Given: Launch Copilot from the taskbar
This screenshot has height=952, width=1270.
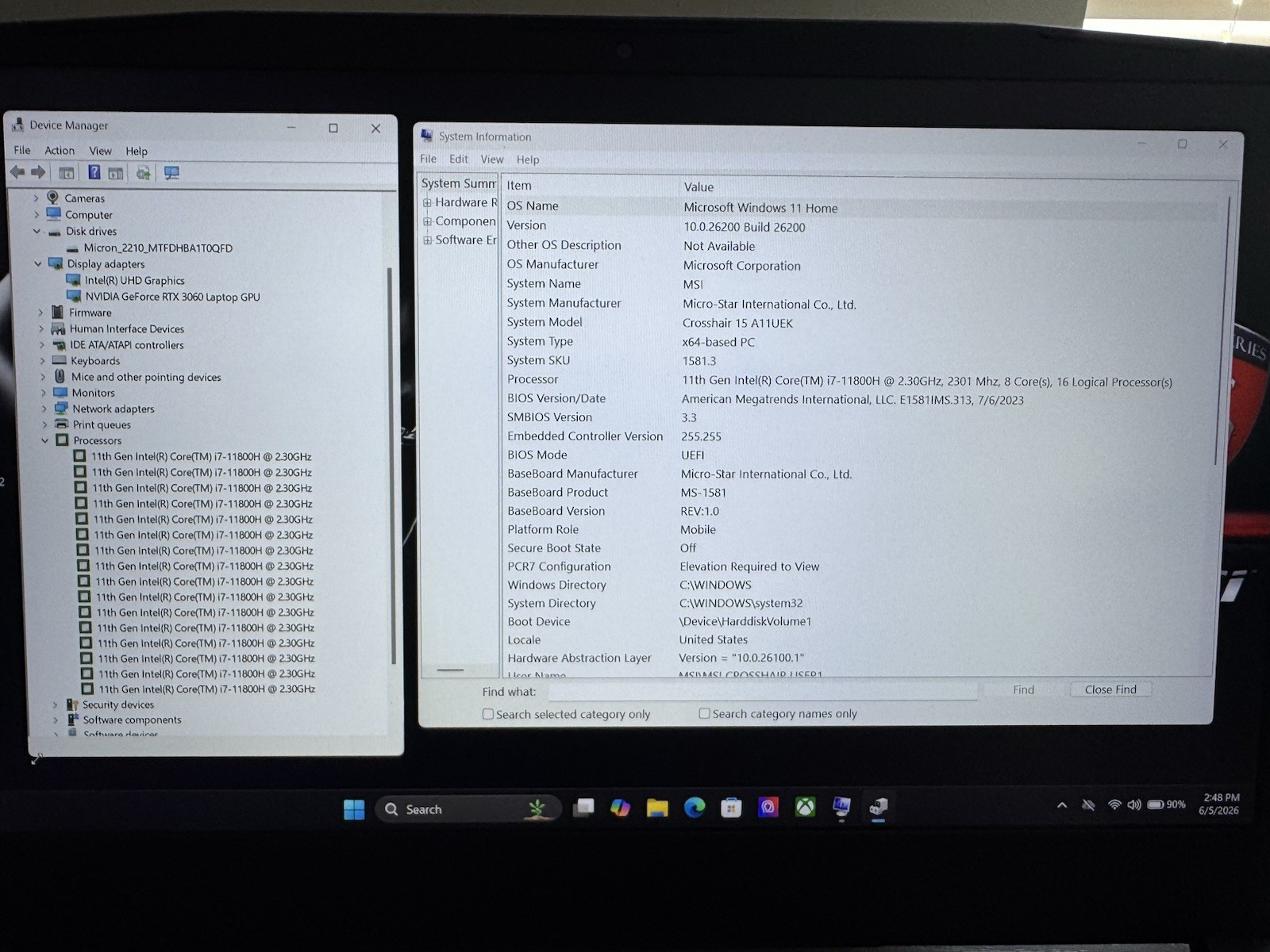Looking at the screenshot, I should (620, 808).
